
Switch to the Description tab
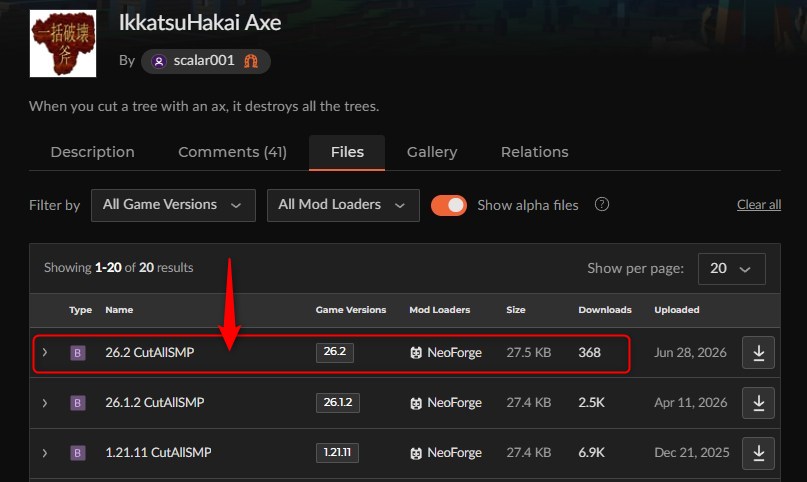pyautogui.click(x=93, y=152)
